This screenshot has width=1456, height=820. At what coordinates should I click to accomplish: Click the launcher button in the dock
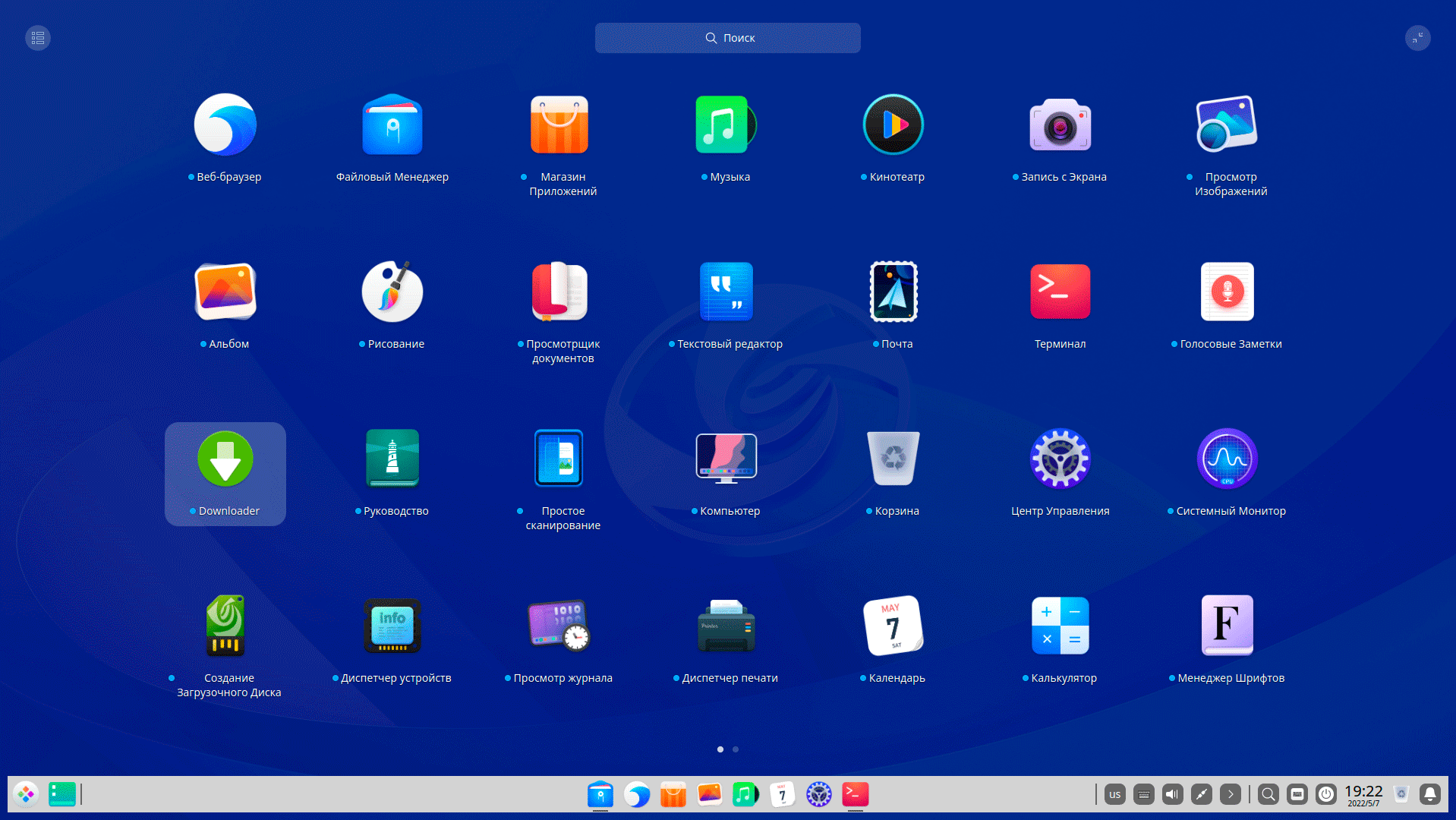coord(26,795)
